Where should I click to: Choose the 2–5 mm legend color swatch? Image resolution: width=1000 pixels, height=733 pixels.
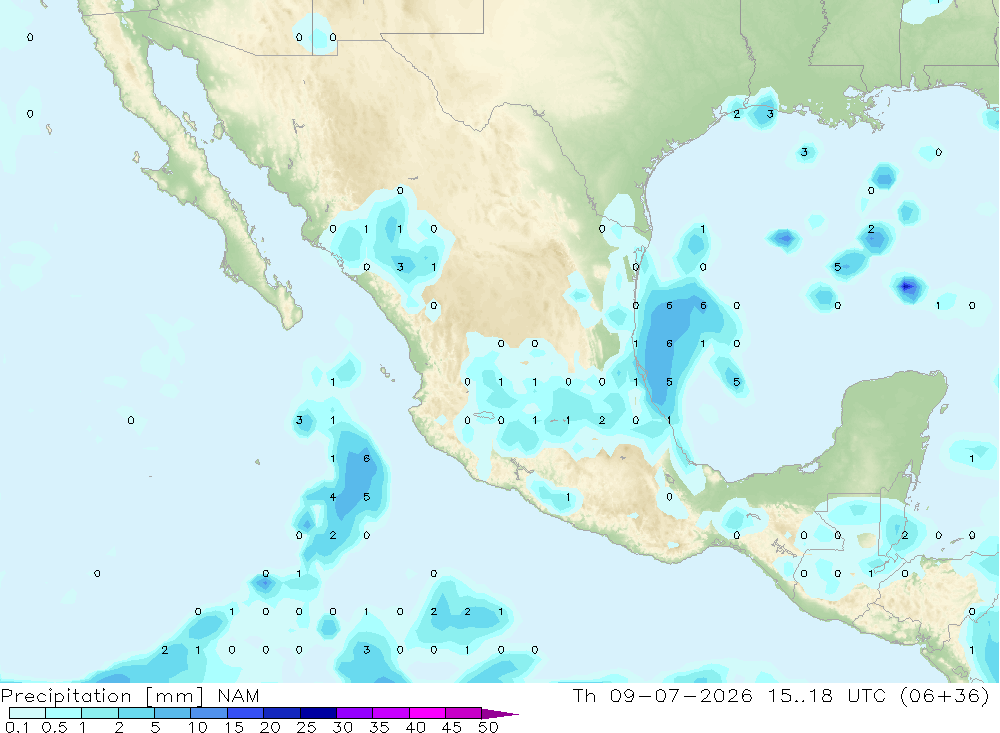pyautogui.click(x=136, y=713)
